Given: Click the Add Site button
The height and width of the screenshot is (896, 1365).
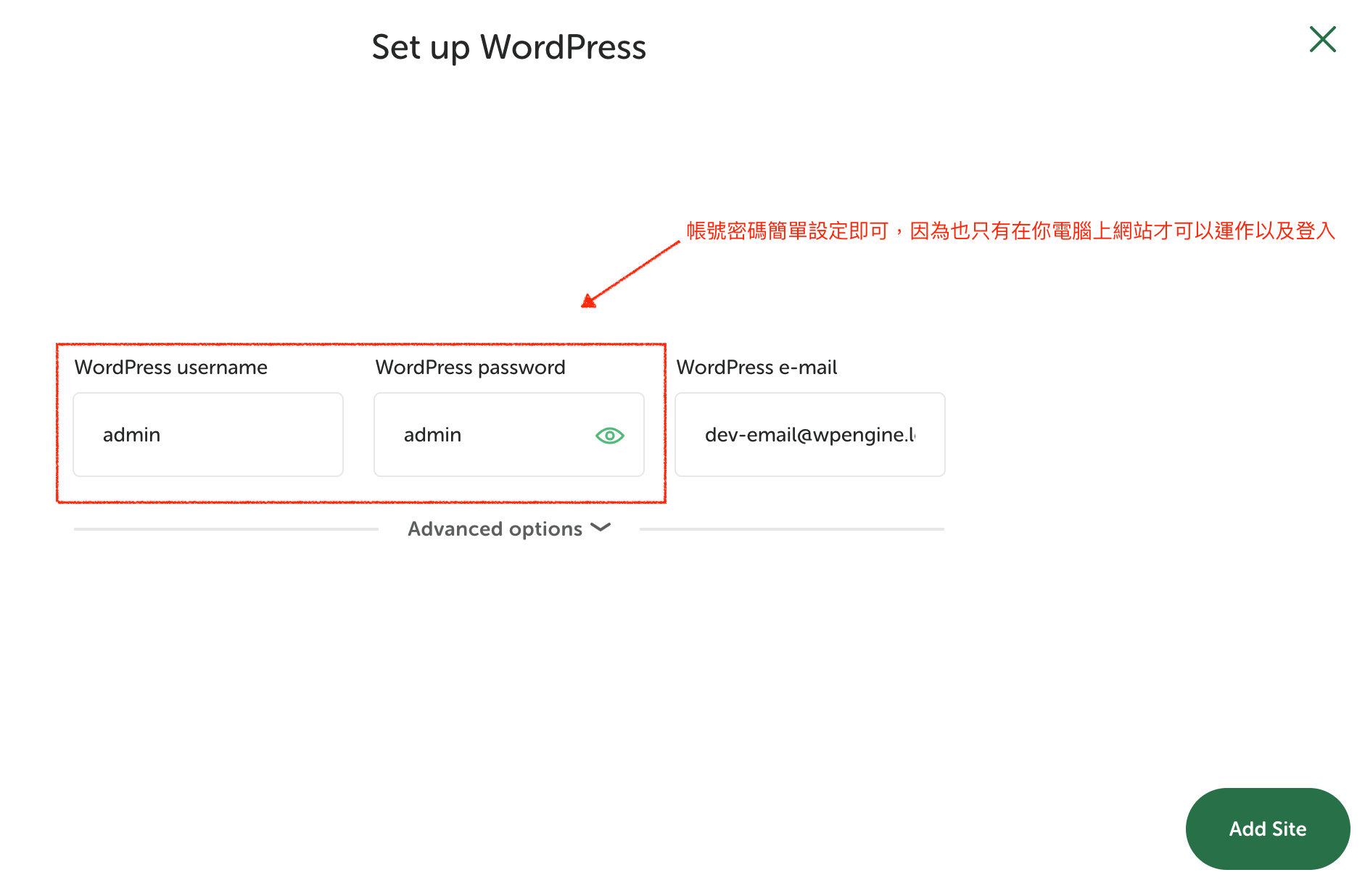Looking at the screenshot, I should point(1267,829).
